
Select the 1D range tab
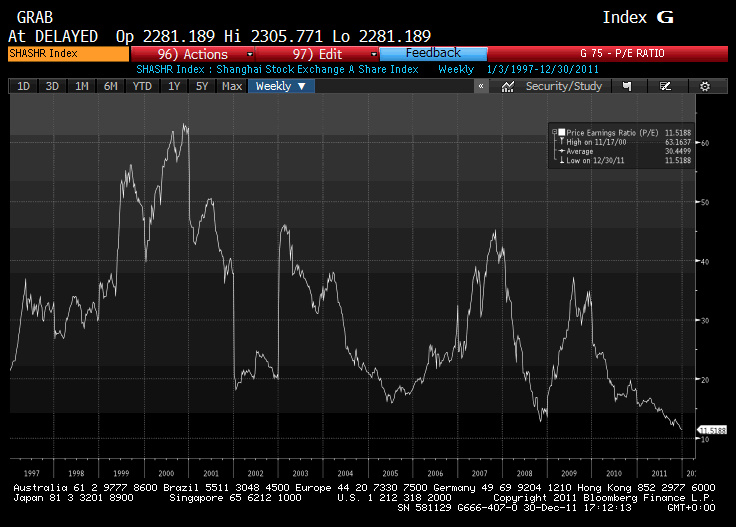coord(23,86)
